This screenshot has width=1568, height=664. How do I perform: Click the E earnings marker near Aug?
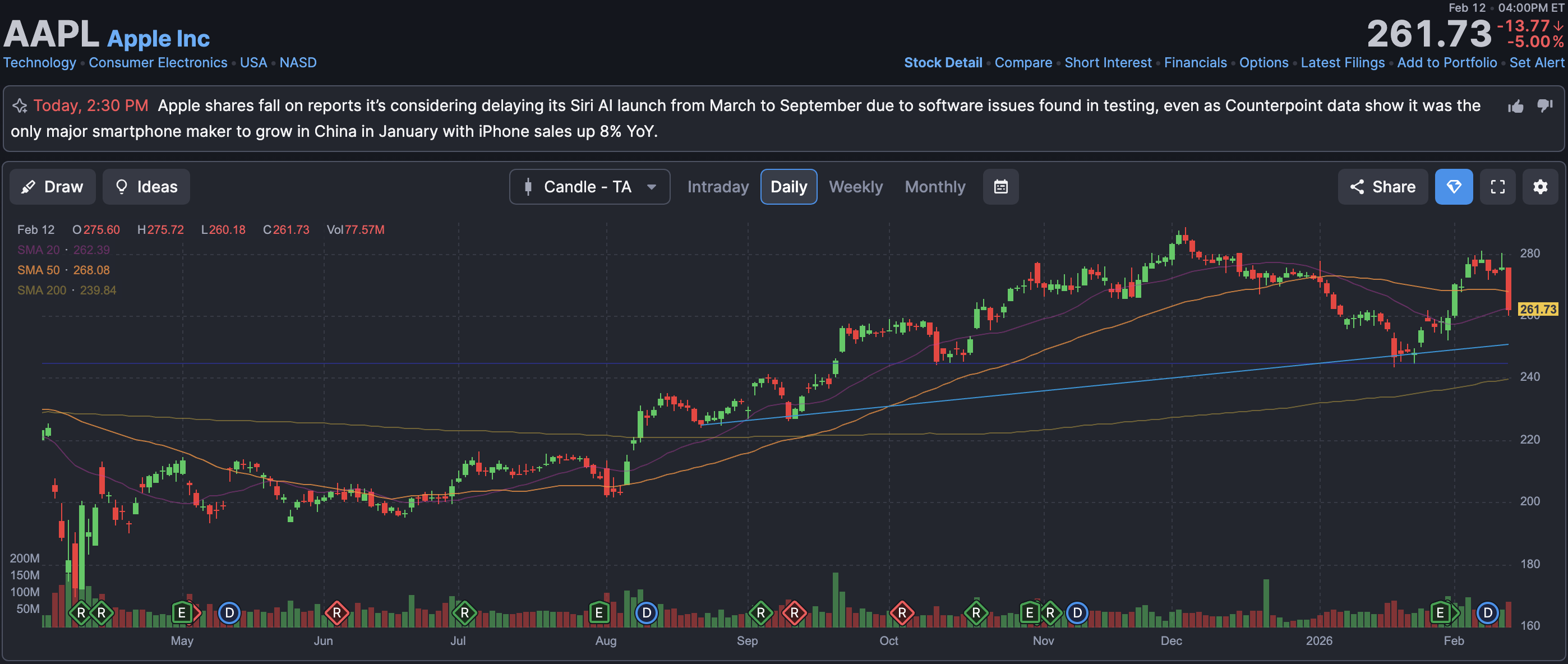click(x=599, y=612)
